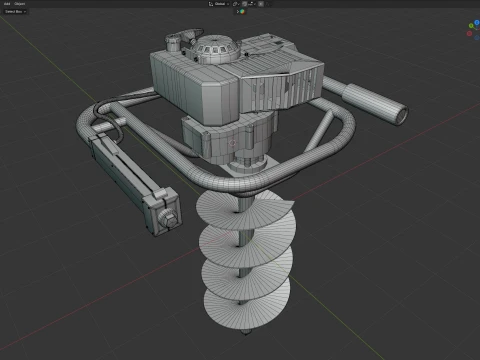Open the pivot point dropdown
Screen dimensions: 480x360
pyautogui.click(x=236, y=4)
